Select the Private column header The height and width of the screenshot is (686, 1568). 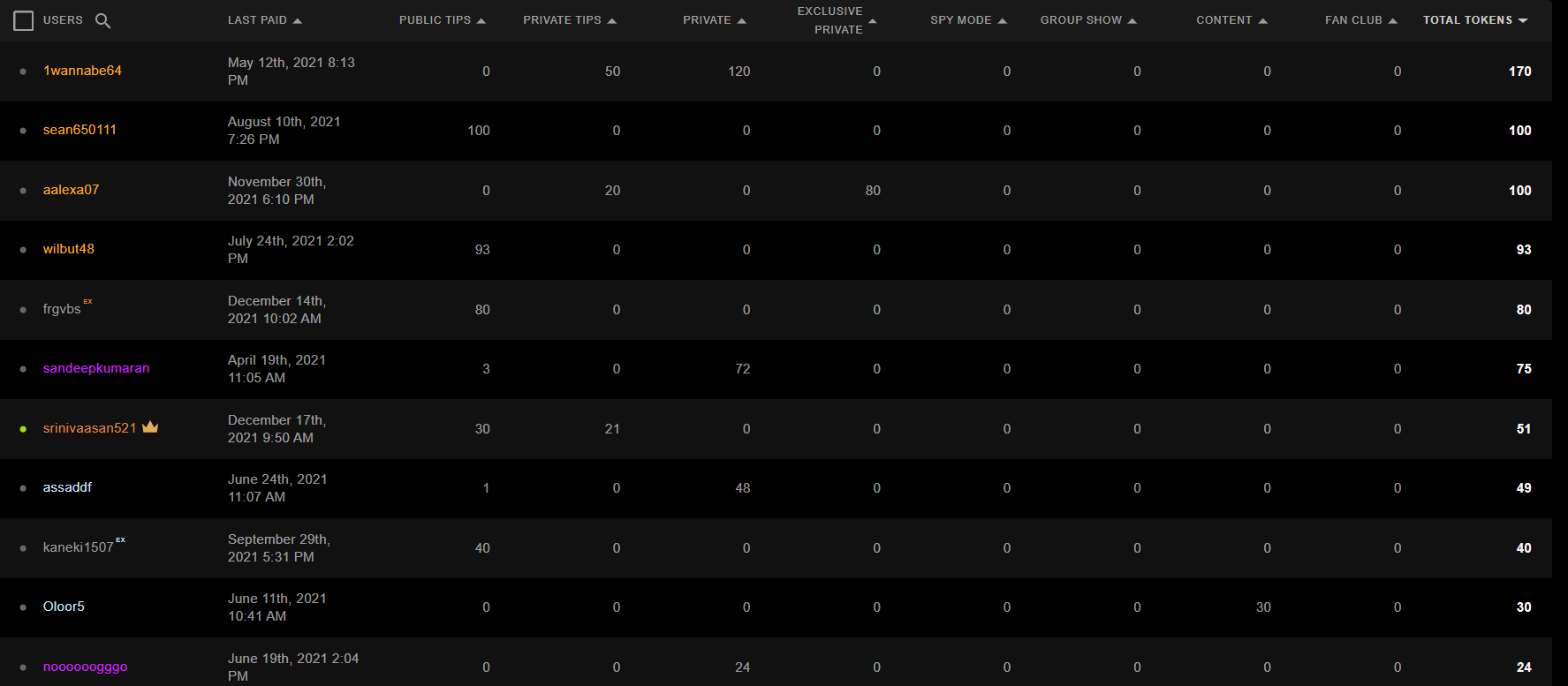point(707,20)
